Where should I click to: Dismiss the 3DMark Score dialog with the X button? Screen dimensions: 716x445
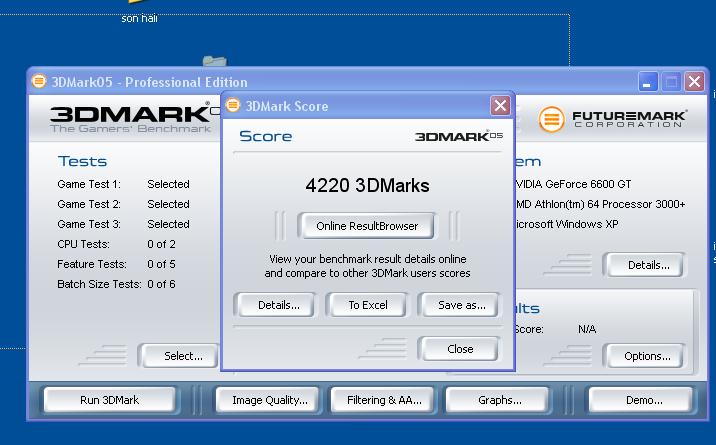coord(500,106)
